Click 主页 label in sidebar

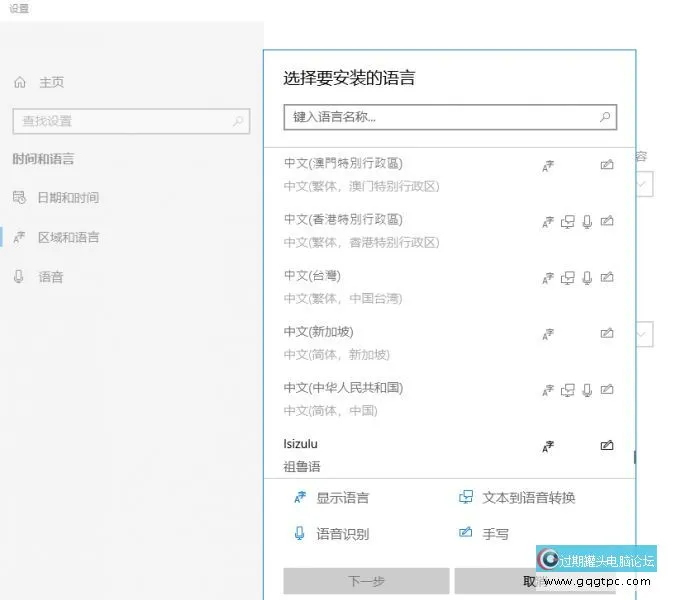pyautogui.click(x=52, y=82)
